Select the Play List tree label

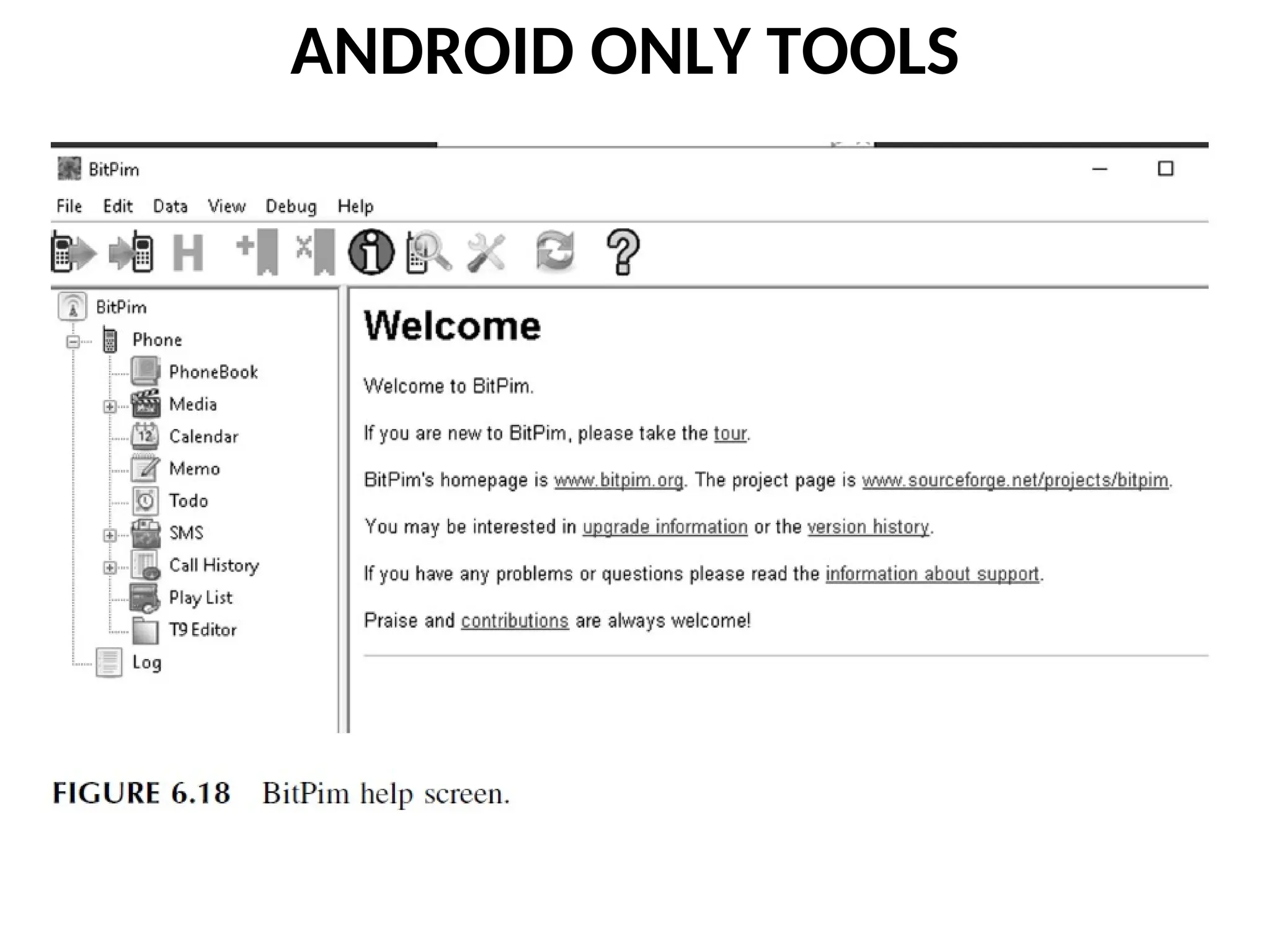pos(200,597)
